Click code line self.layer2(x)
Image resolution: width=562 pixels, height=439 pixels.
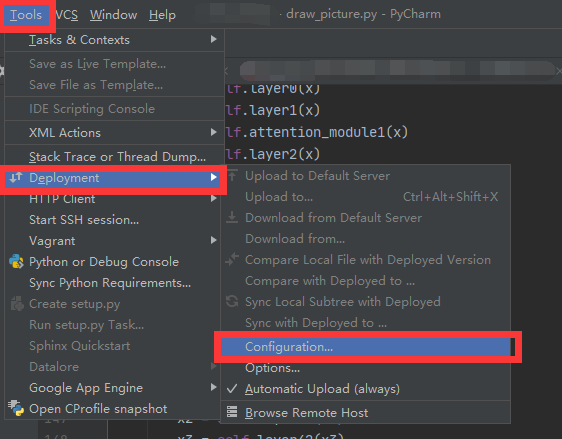pyautogui.click(x=273, y=154)
